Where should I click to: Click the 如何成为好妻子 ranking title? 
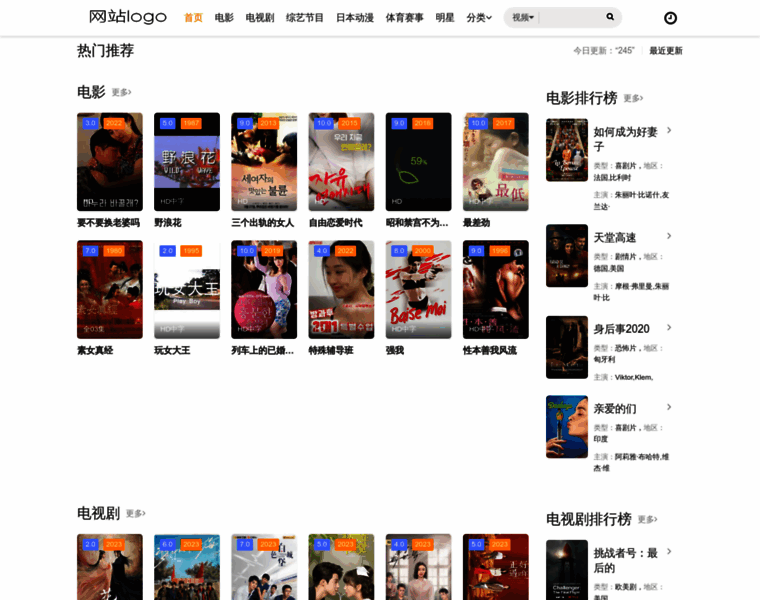626,139
